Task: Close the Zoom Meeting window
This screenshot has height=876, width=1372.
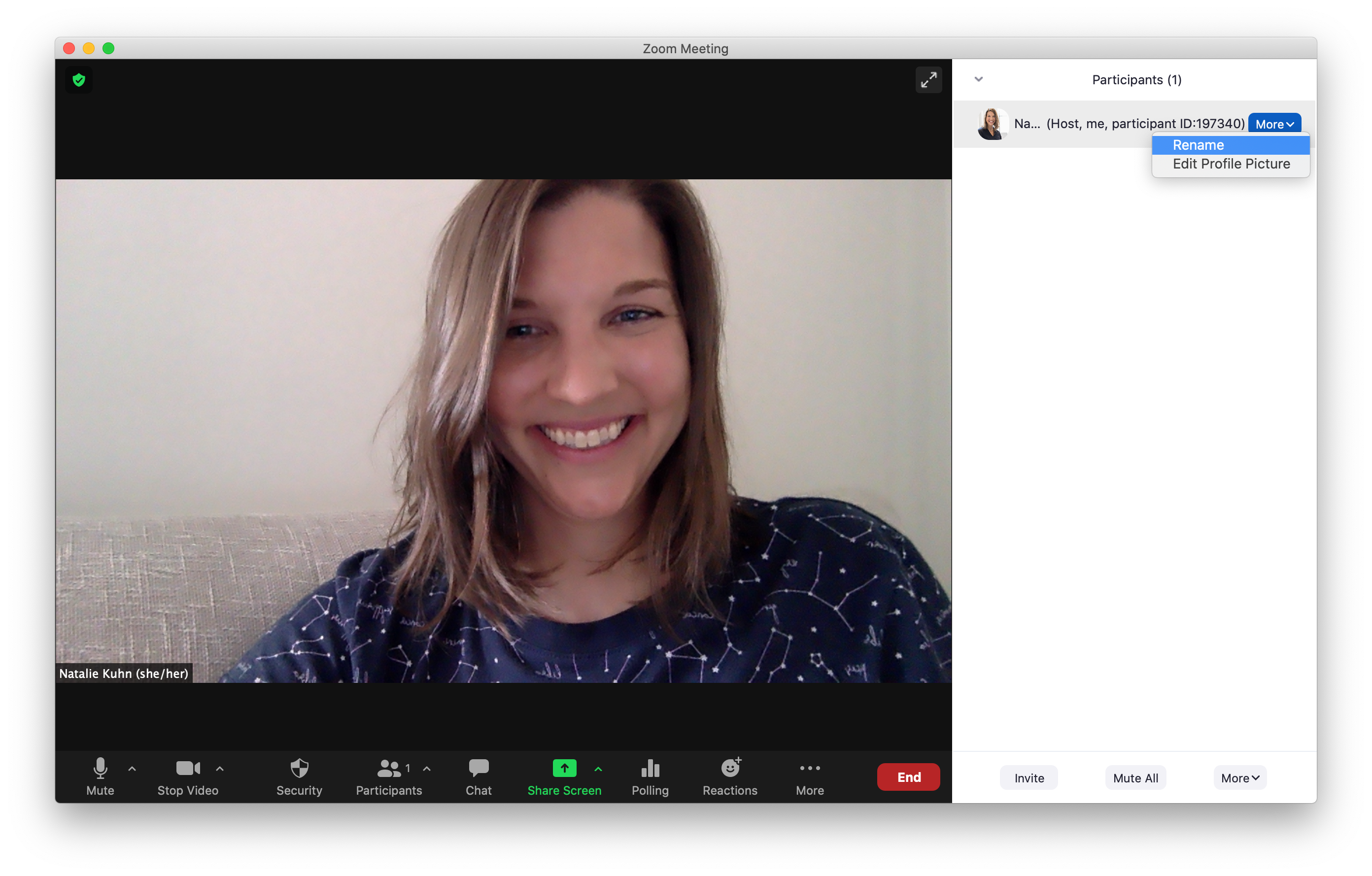Action: [x=69, y=48]
